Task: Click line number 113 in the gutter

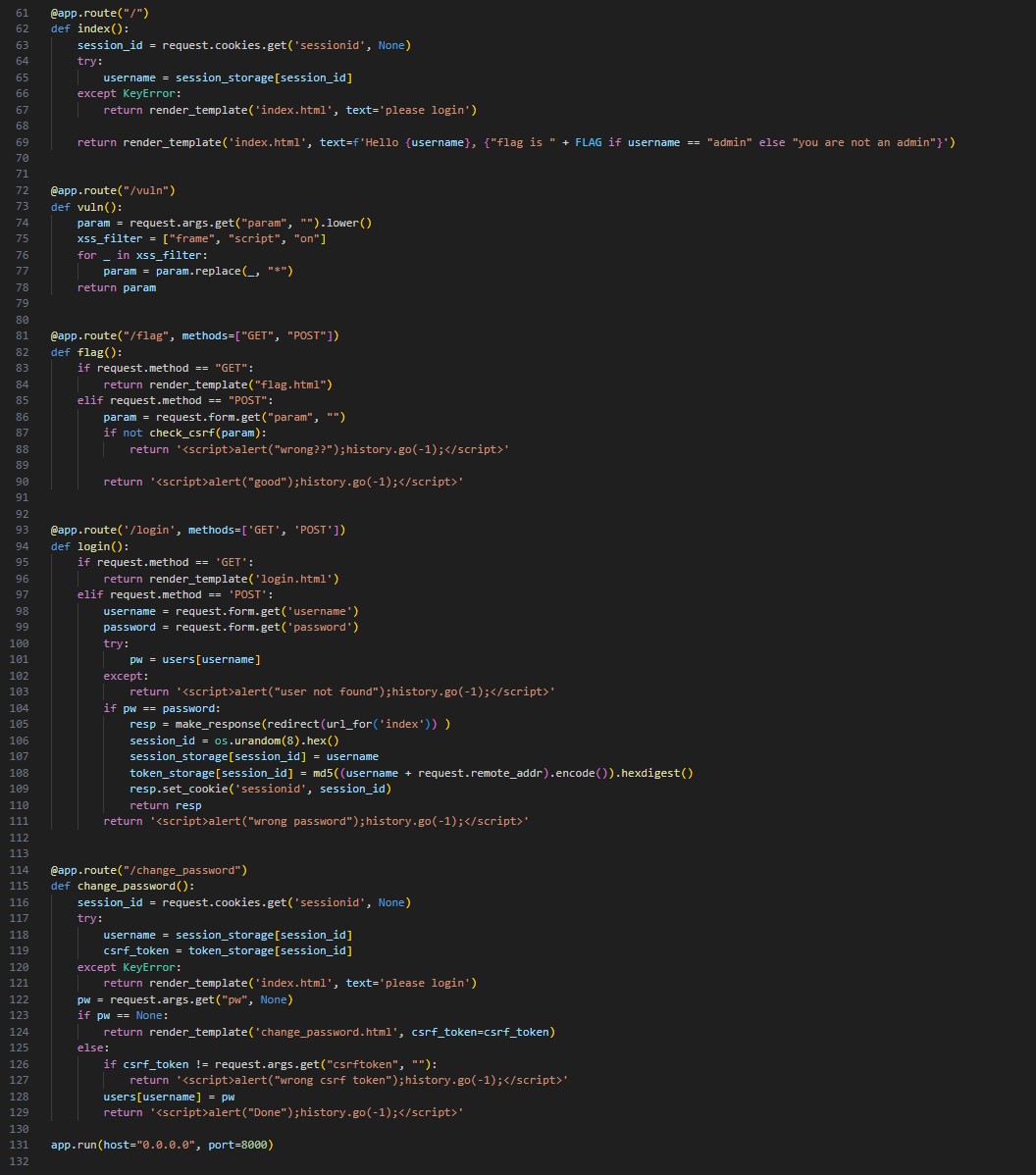Action: [x=19, y=853]
